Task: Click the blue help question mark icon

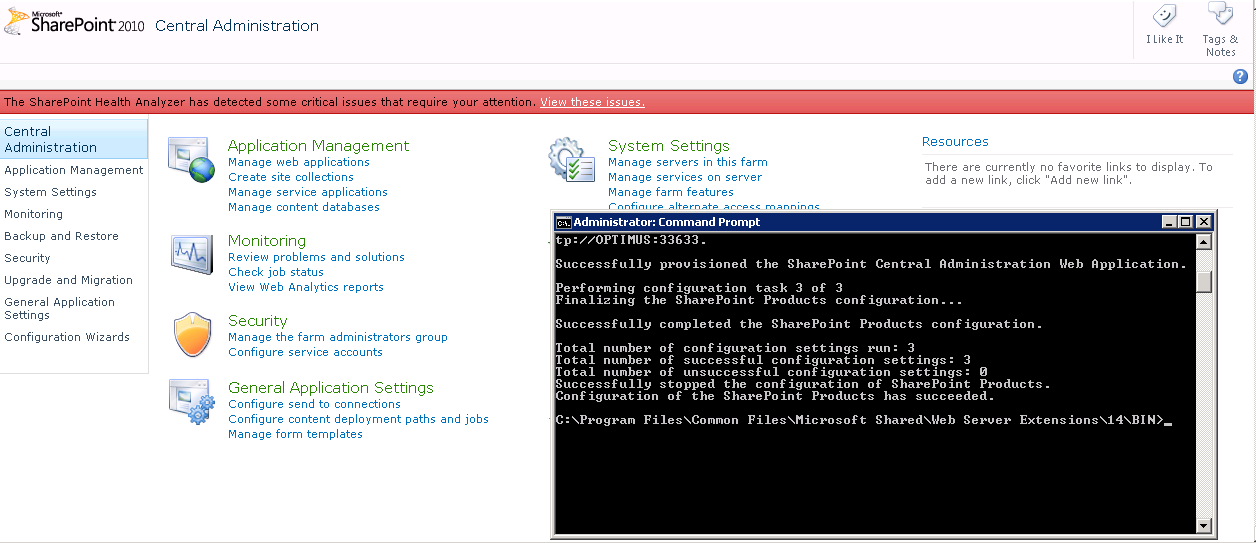Action: coord(1240,76)
